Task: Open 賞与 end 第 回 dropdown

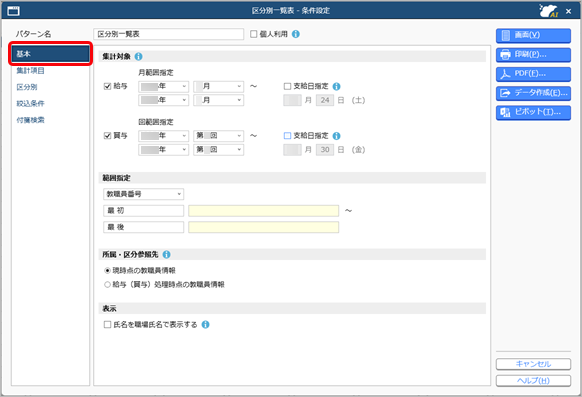Action: (218, 150)
